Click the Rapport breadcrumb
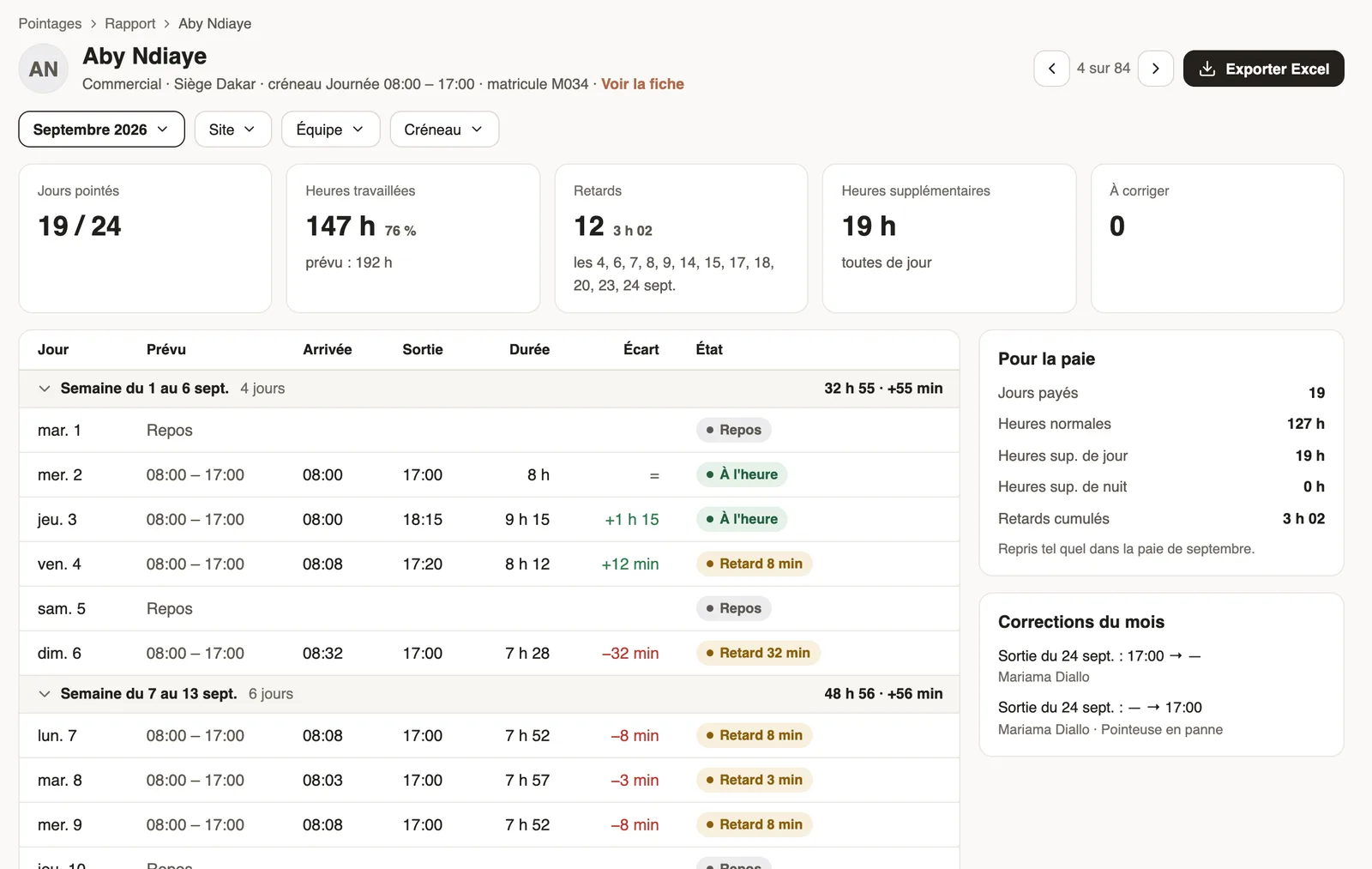The image size is (1372, 869). point(130,24)
